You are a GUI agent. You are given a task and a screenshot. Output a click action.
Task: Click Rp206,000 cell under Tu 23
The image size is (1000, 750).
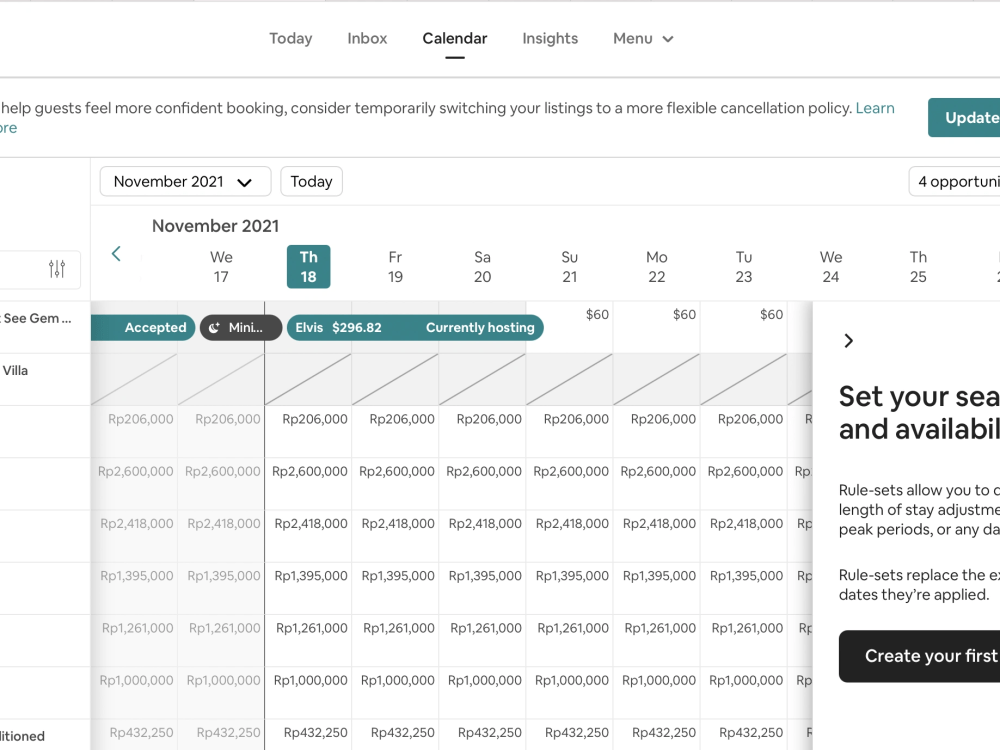point(744,432)
